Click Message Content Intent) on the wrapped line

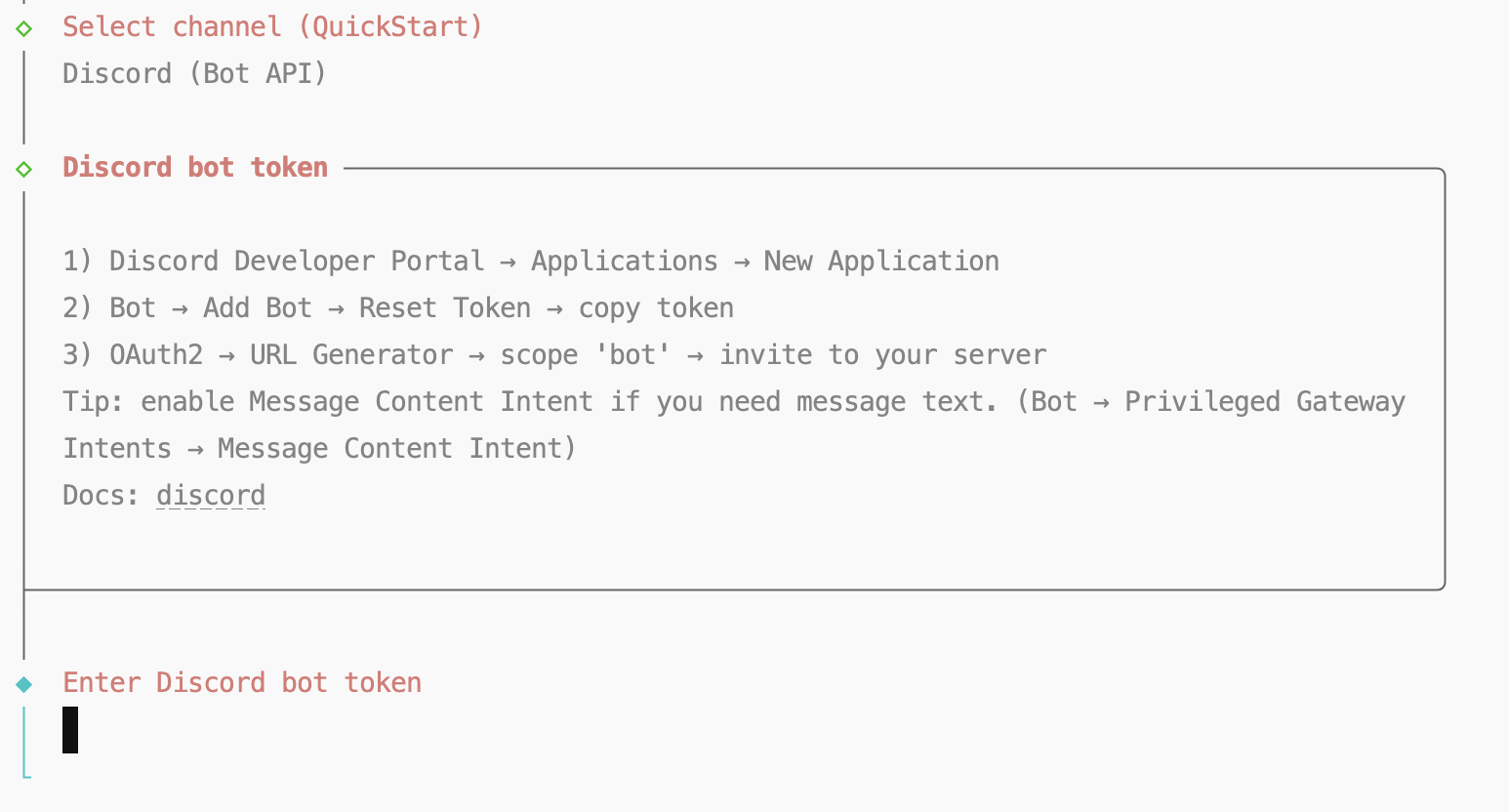click(397, 449)
